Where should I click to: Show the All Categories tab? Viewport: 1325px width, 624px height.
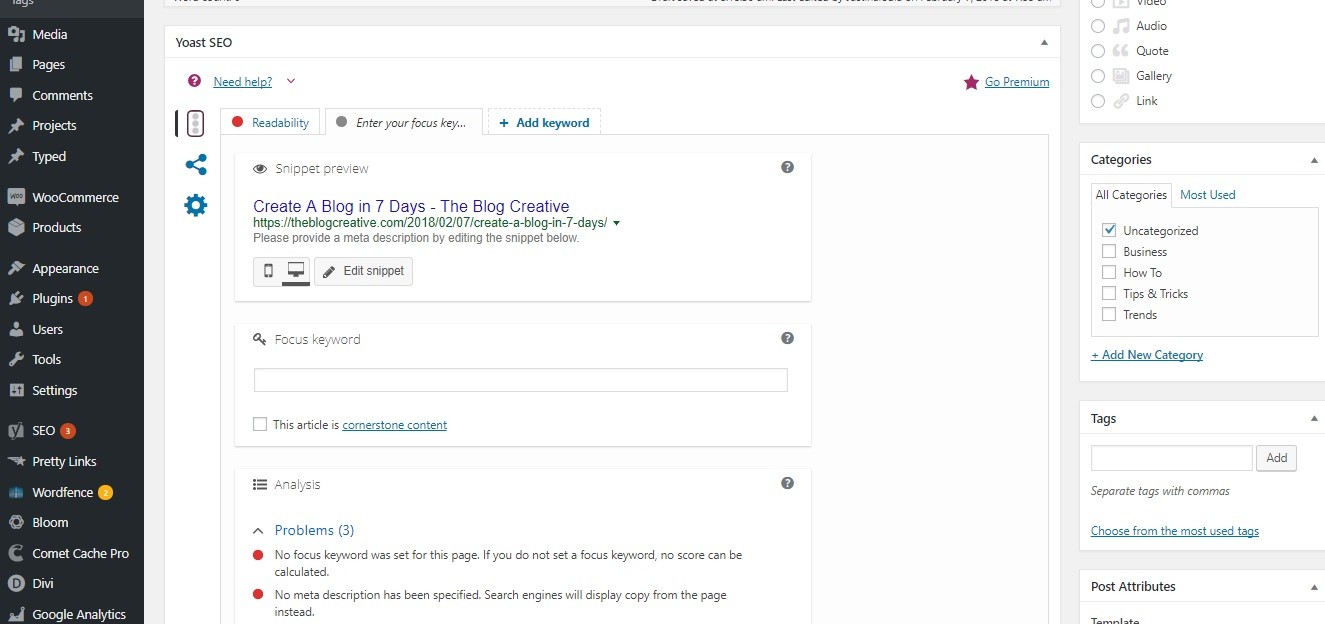1131,195
